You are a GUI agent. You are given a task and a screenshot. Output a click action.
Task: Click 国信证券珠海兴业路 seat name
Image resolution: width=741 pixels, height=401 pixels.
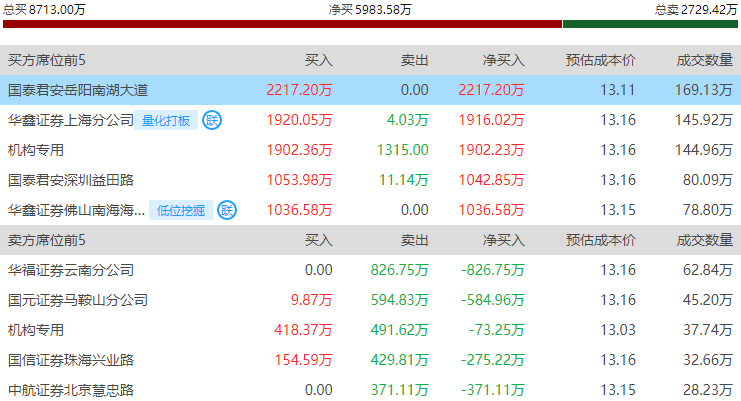point(71,360)
